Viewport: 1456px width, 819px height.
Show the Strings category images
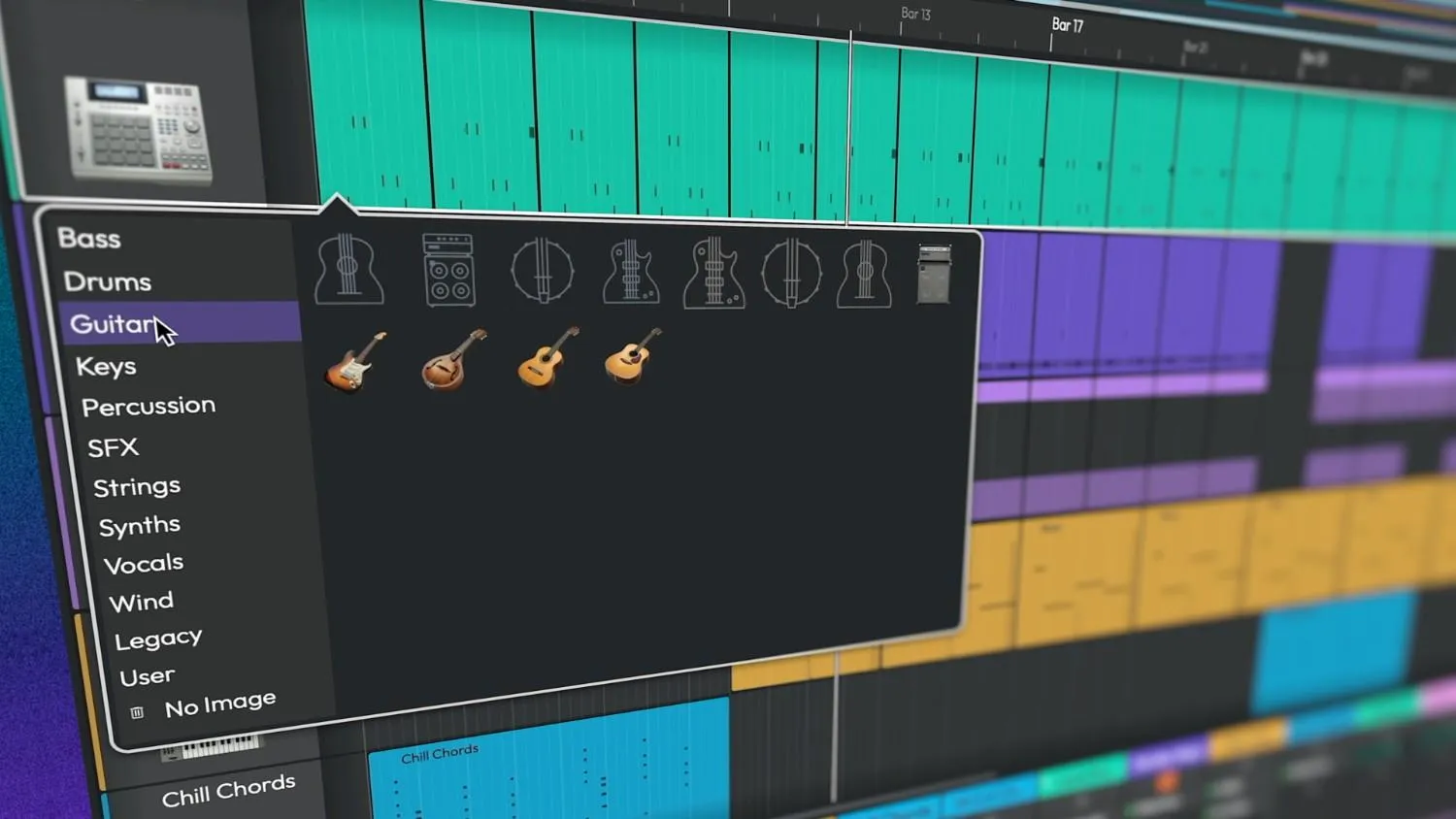point(137,486)
